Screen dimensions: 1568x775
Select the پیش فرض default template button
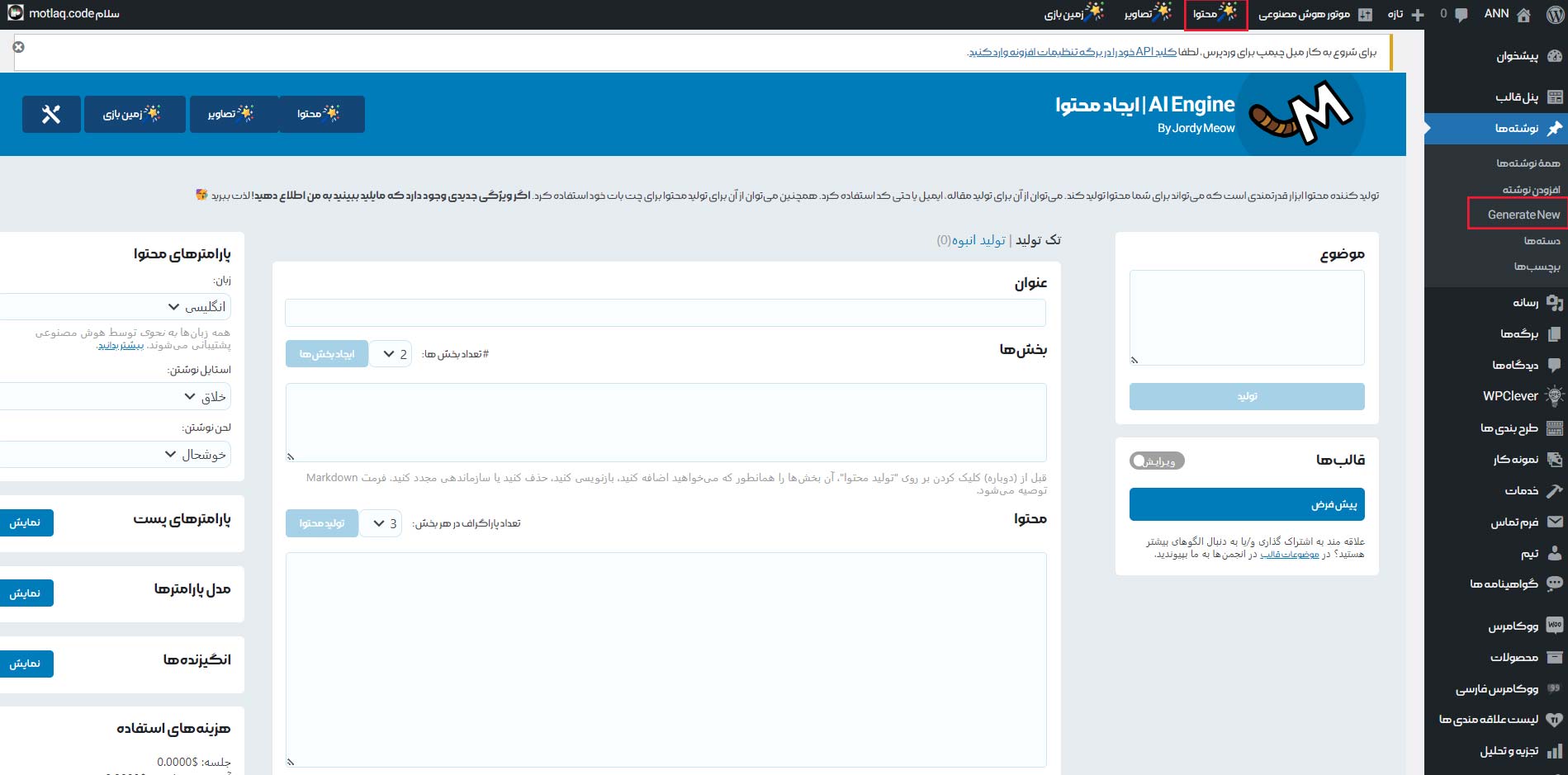pyautogui.click(x=1246, y=504)
